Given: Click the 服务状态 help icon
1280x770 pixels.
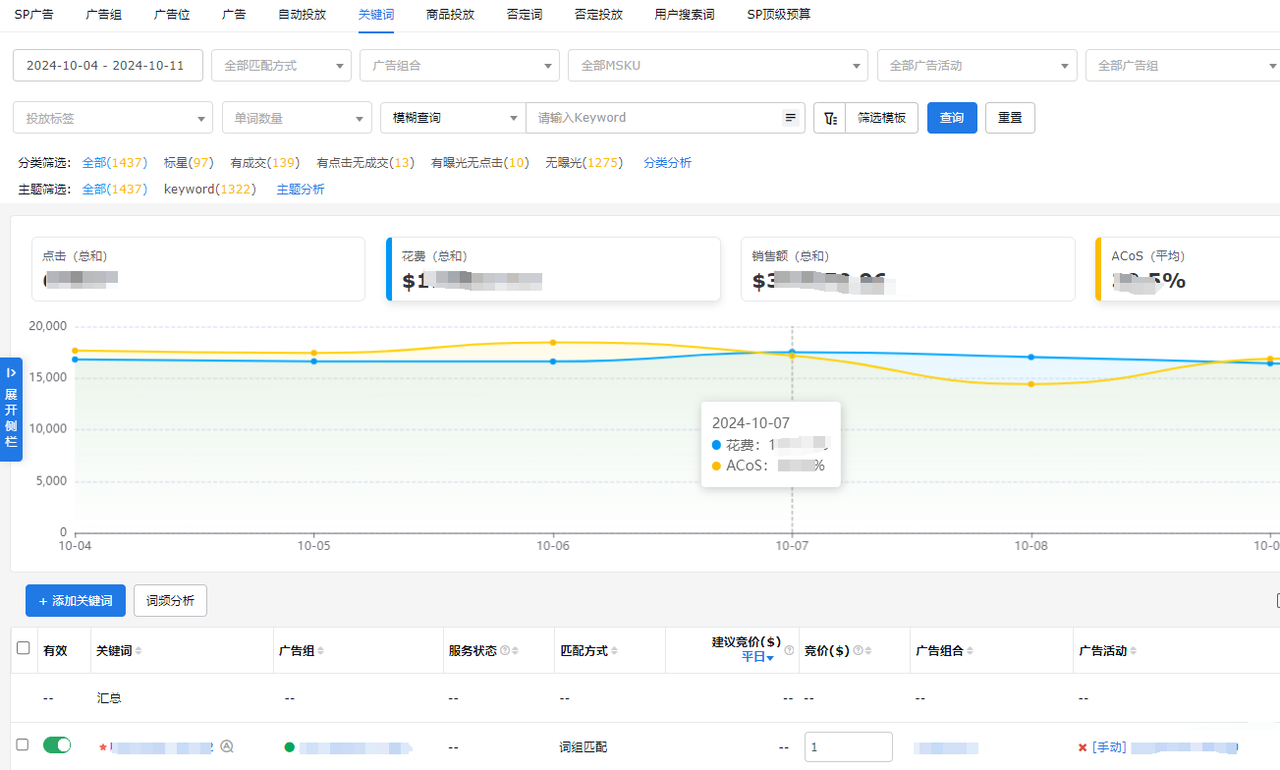Looking at the screenshot, I should coord(504,651).
